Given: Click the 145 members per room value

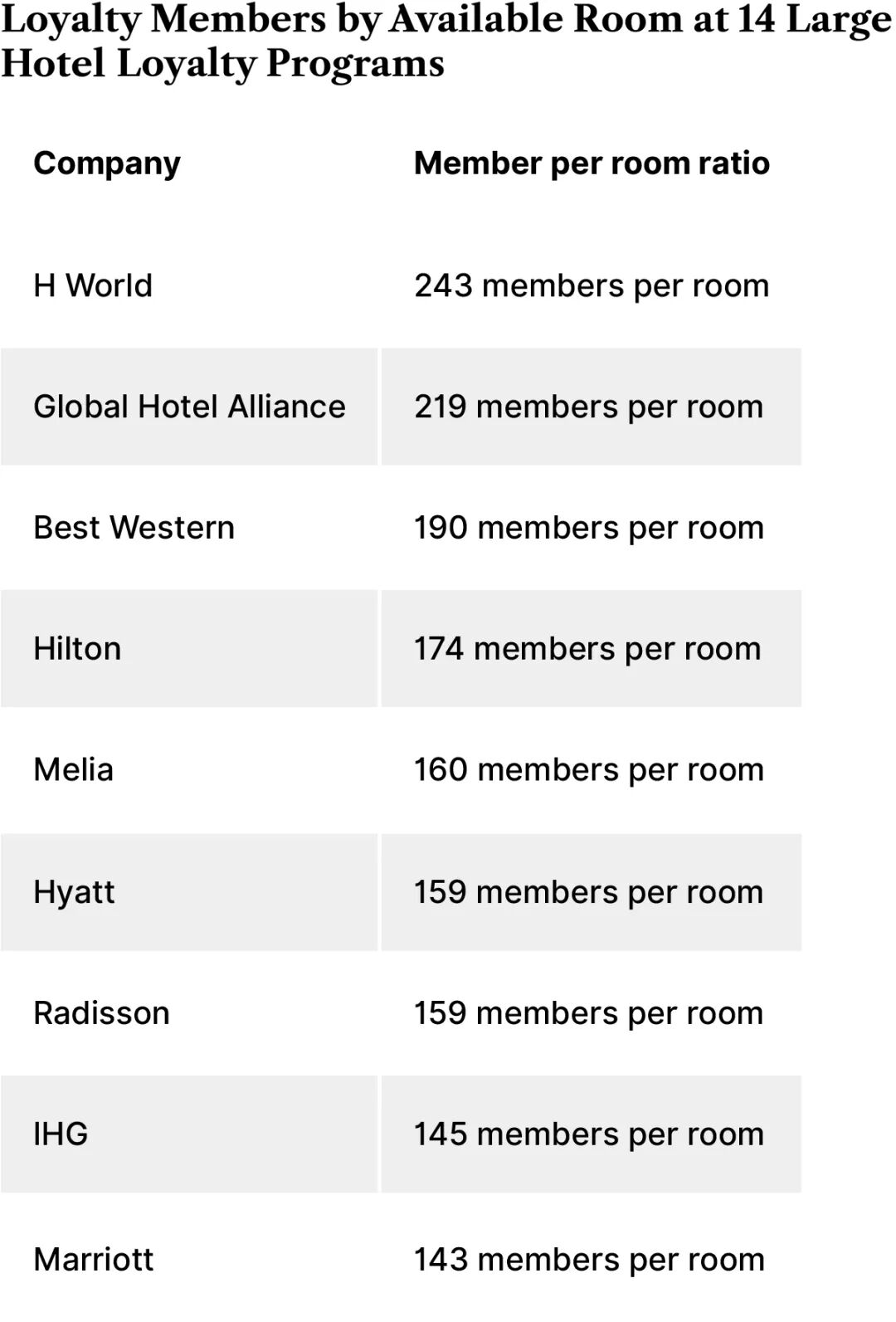Looking at the screenshot, I should tap(589, 1134).
